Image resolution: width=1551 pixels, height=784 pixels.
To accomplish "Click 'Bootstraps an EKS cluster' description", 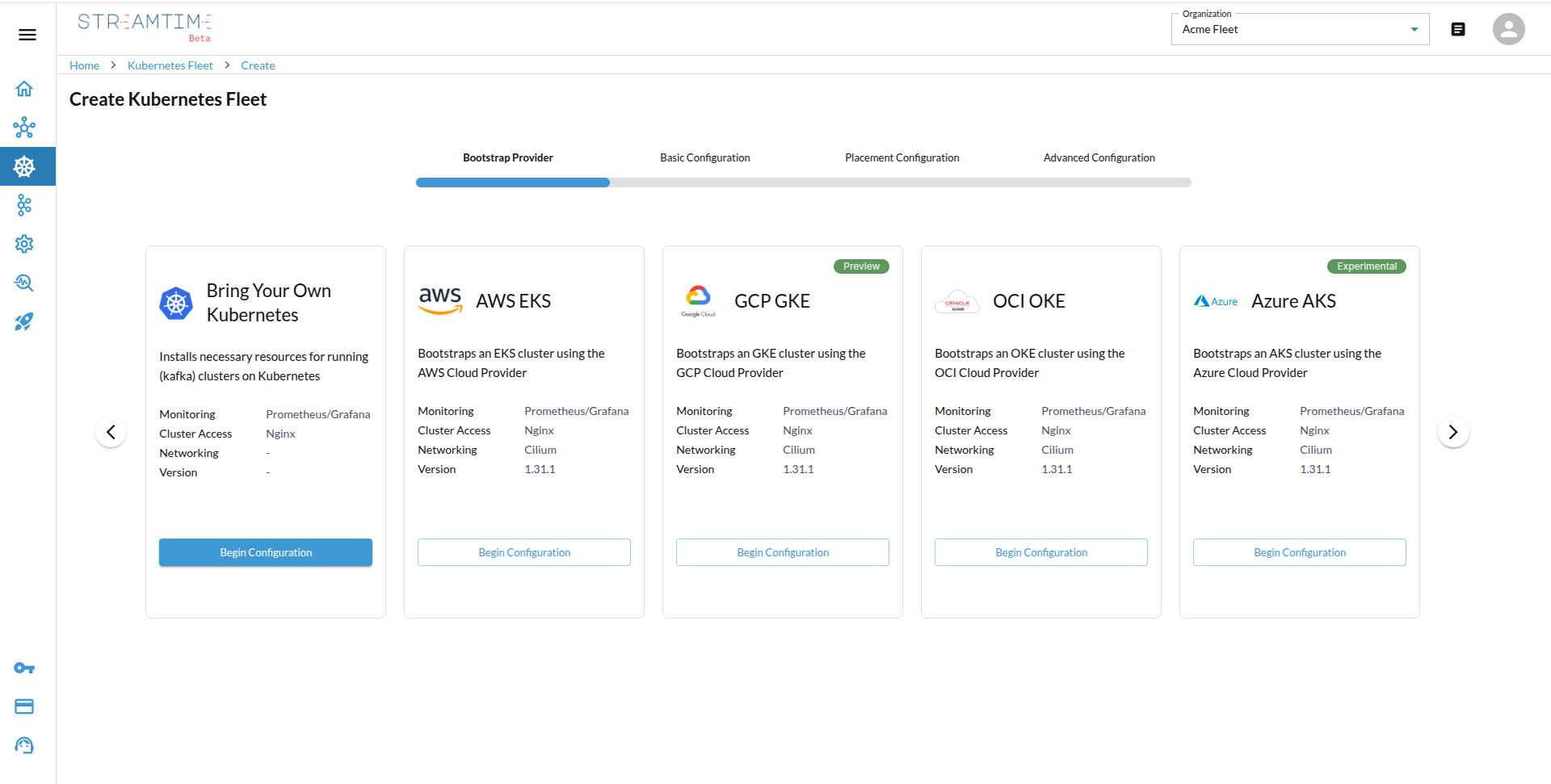I will (x=511, y=363).
